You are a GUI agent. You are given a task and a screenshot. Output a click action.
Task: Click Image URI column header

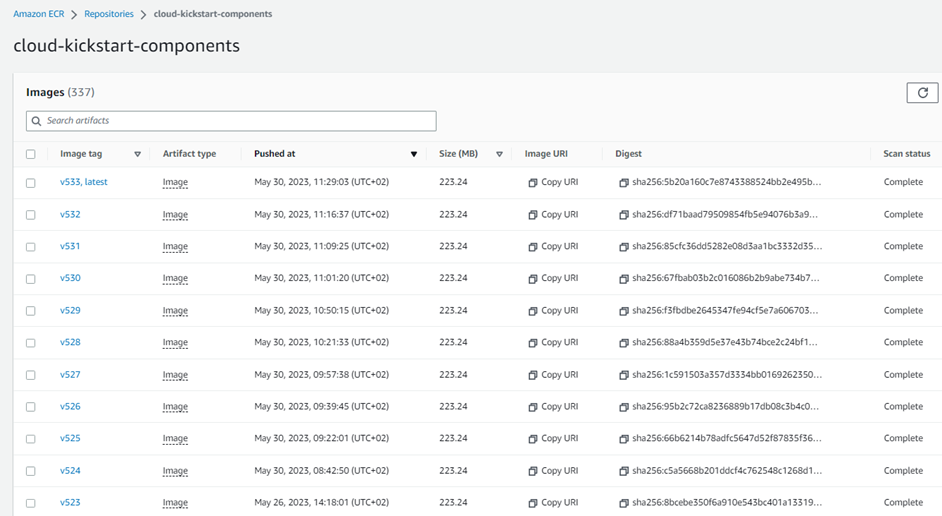pos(545,154)
